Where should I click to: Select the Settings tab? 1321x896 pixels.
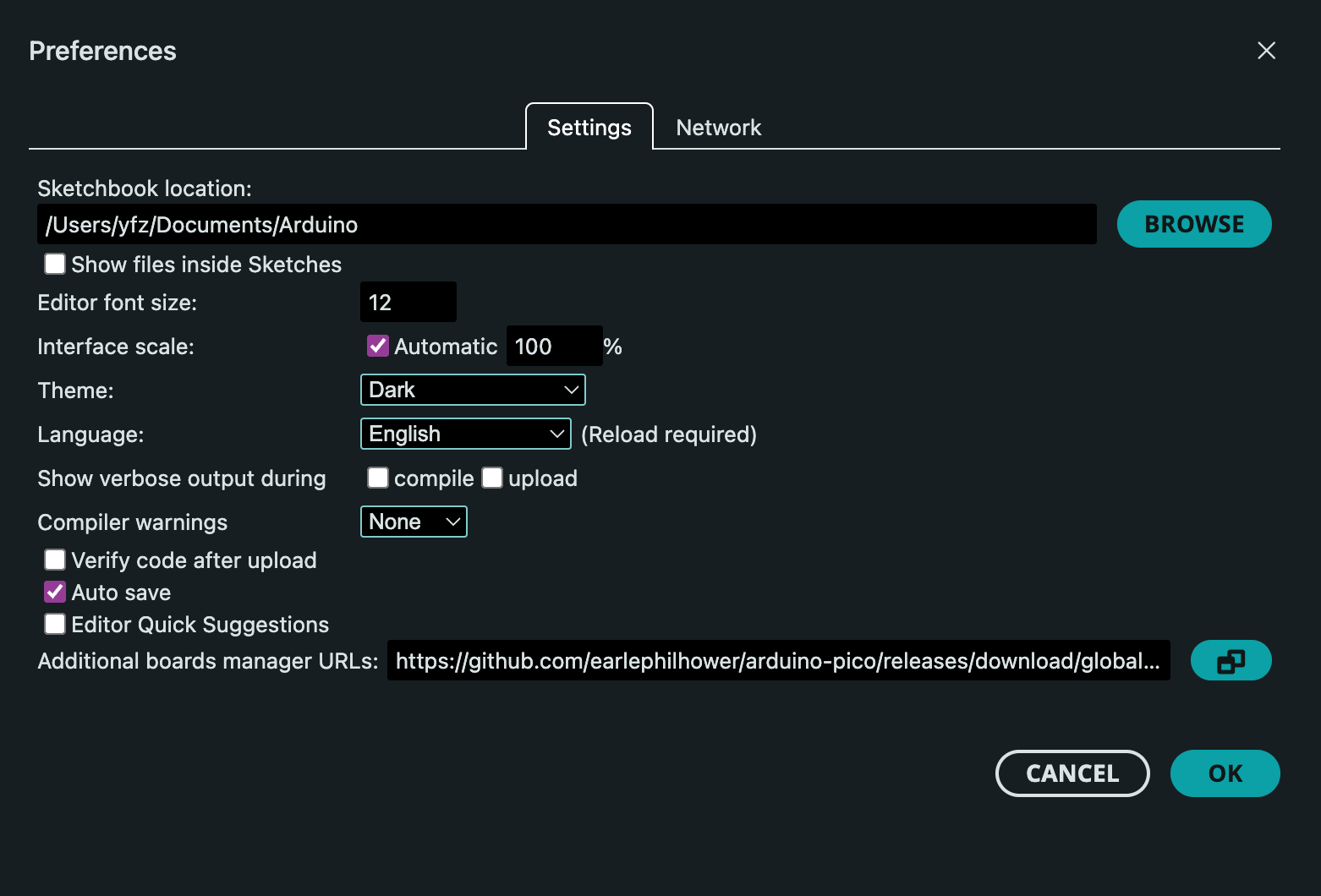[589, 128]
